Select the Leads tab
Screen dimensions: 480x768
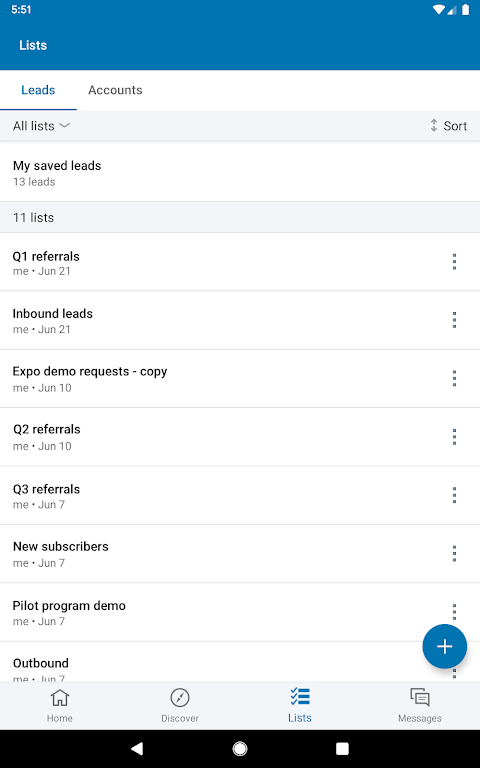coord(38,90)
